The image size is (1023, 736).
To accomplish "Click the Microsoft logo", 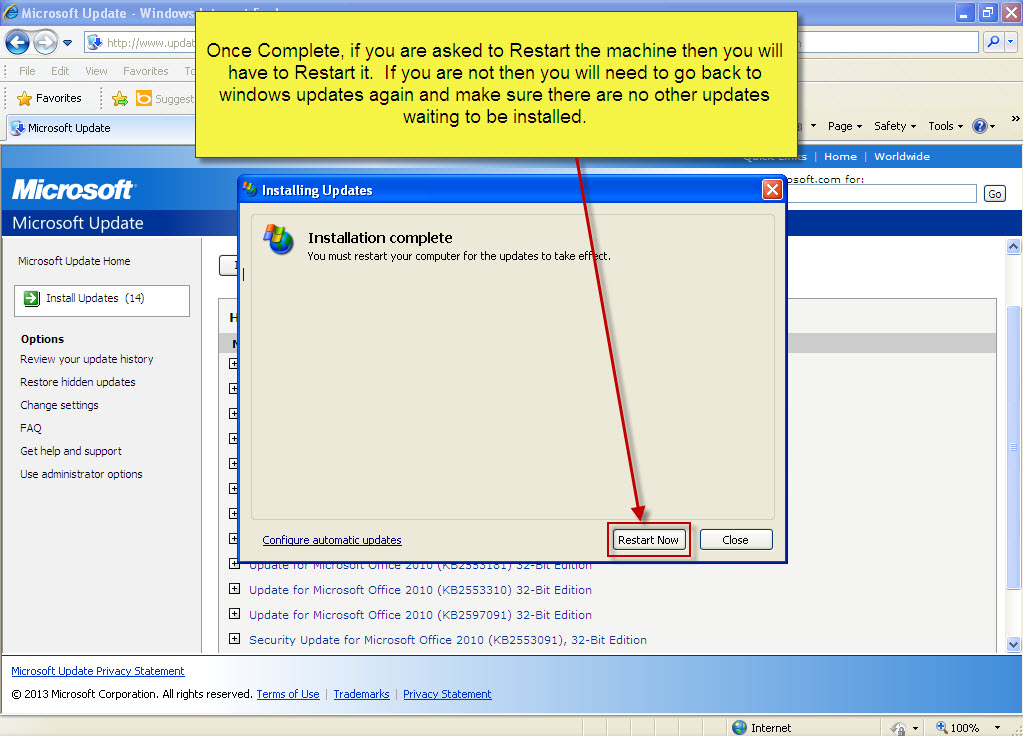I will 73,189.
